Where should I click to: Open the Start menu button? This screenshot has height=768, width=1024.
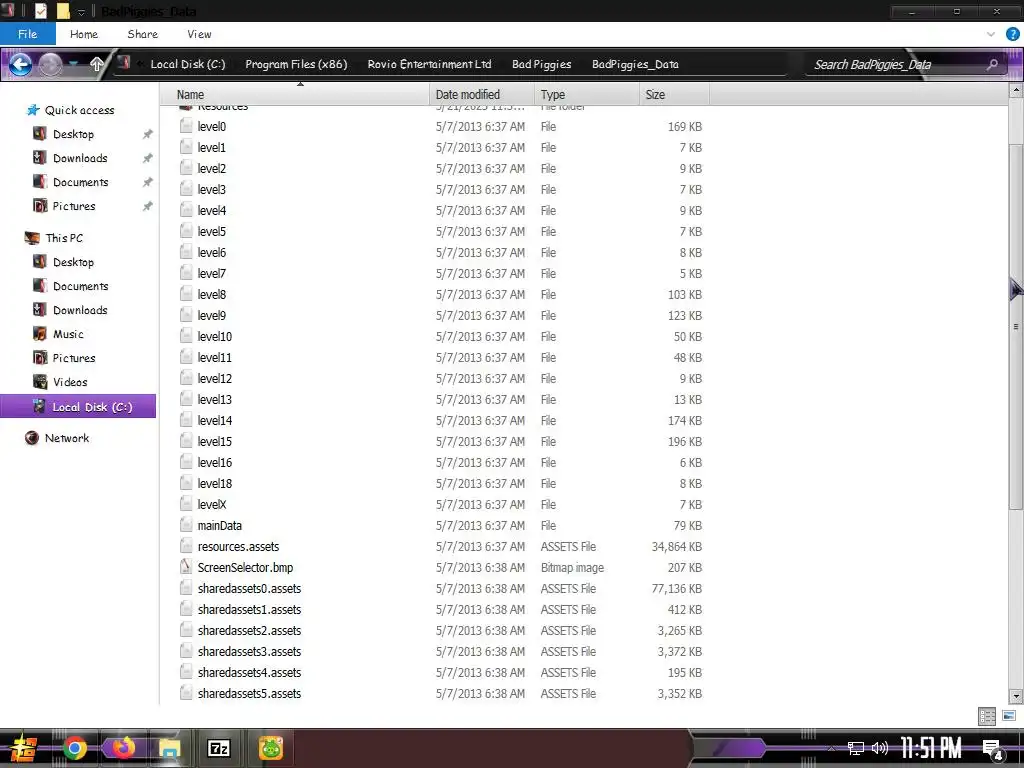[23, 748]
